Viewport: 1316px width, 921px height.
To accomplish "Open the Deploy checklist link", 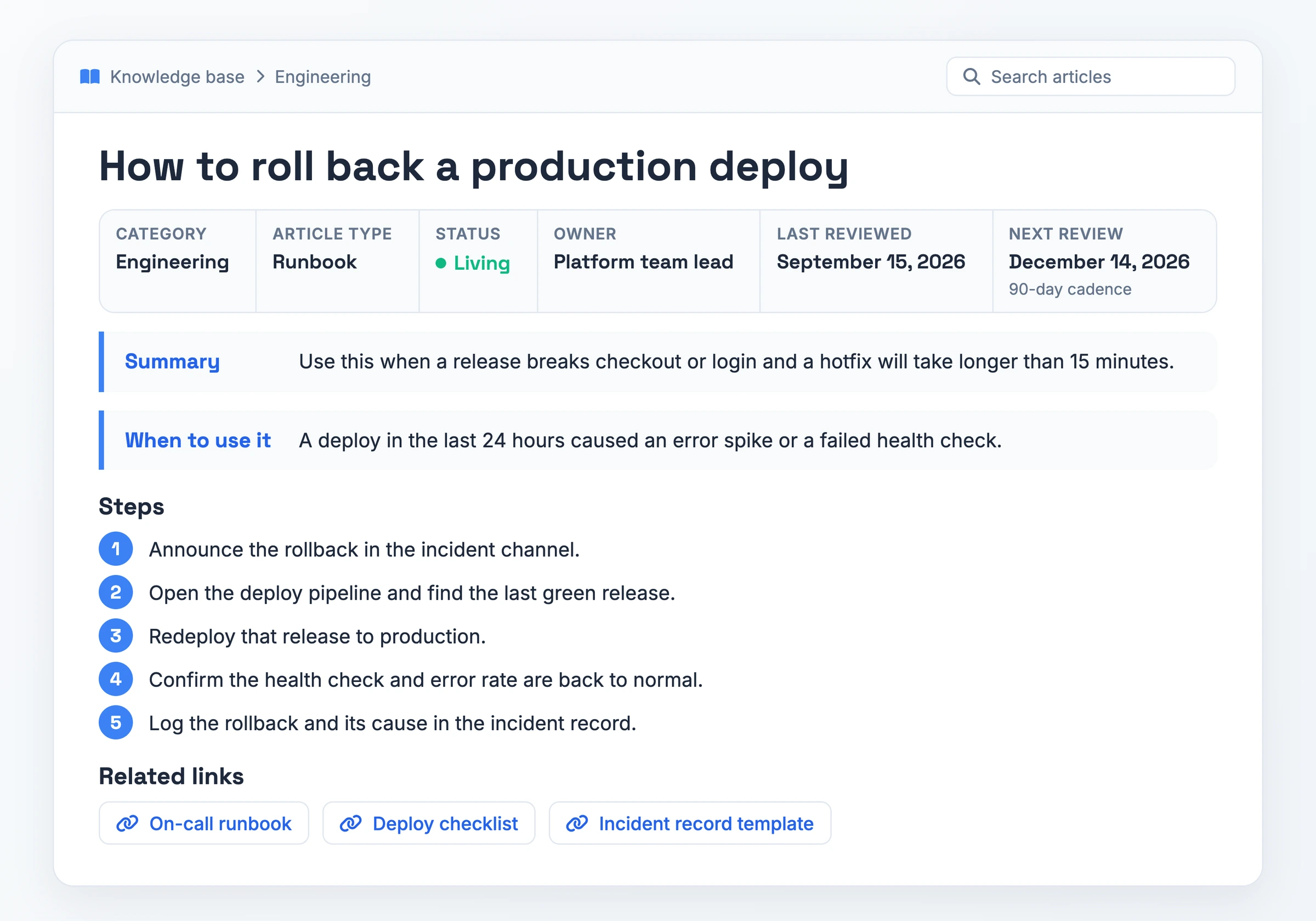I will pyautogui.click(x=429, y=823).
